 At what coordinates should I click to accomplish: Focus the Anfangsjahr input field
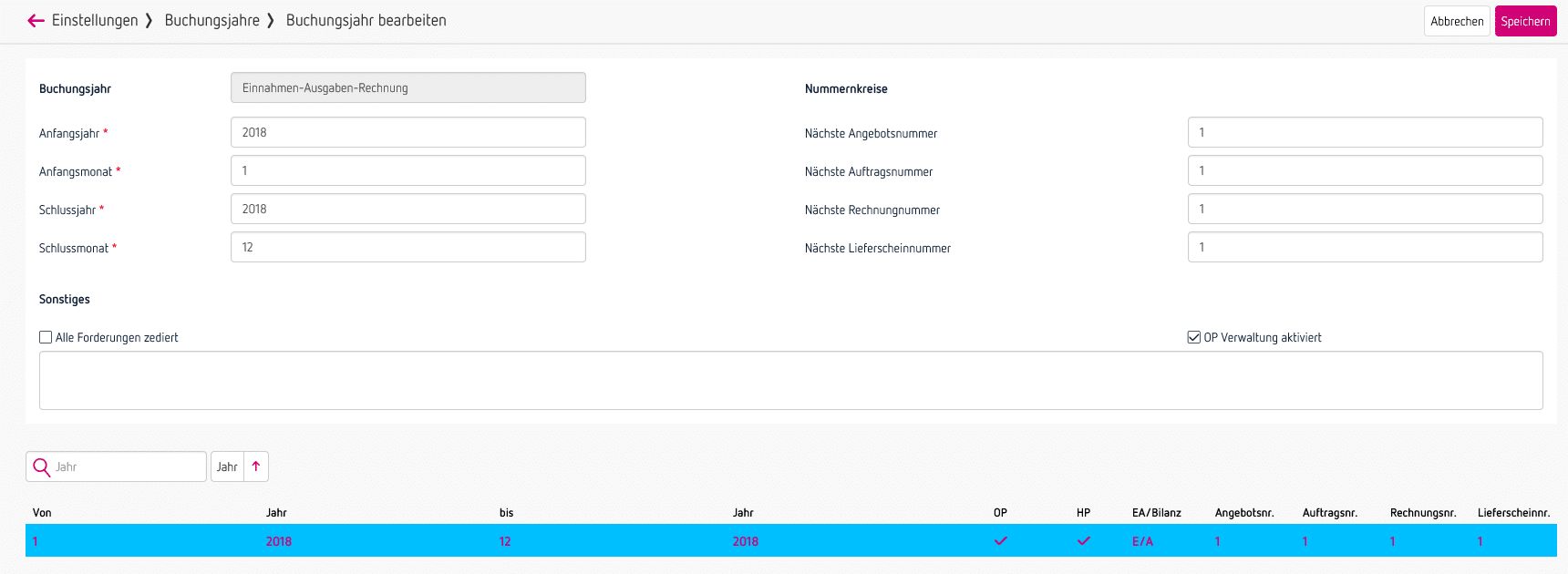point(407,132)
